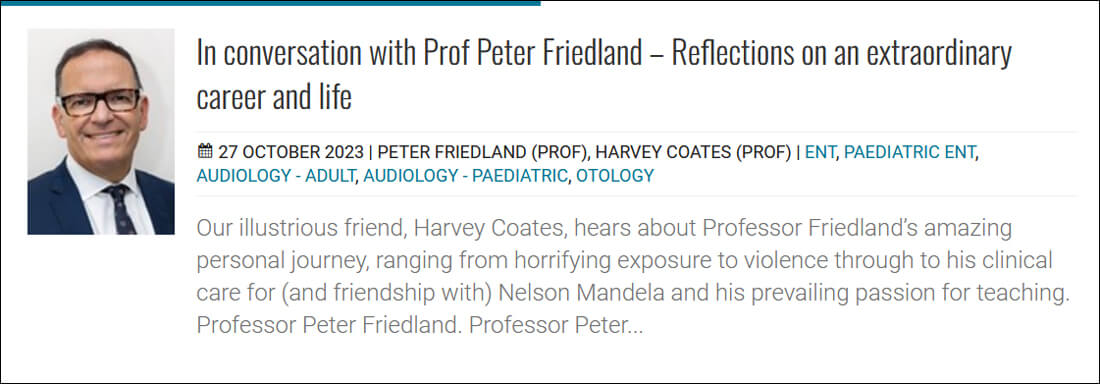Click author name Harvey Coates (Prof)
The width and height of the screenshot is (1100, 384).
(693, 152)
